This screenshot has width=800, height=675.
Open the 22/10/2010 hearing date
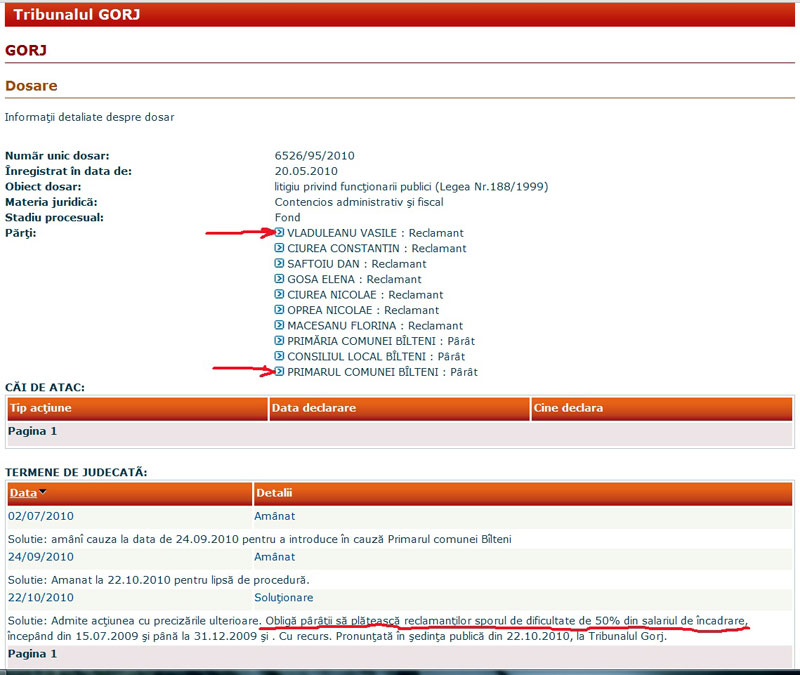[x=41, y=597]
